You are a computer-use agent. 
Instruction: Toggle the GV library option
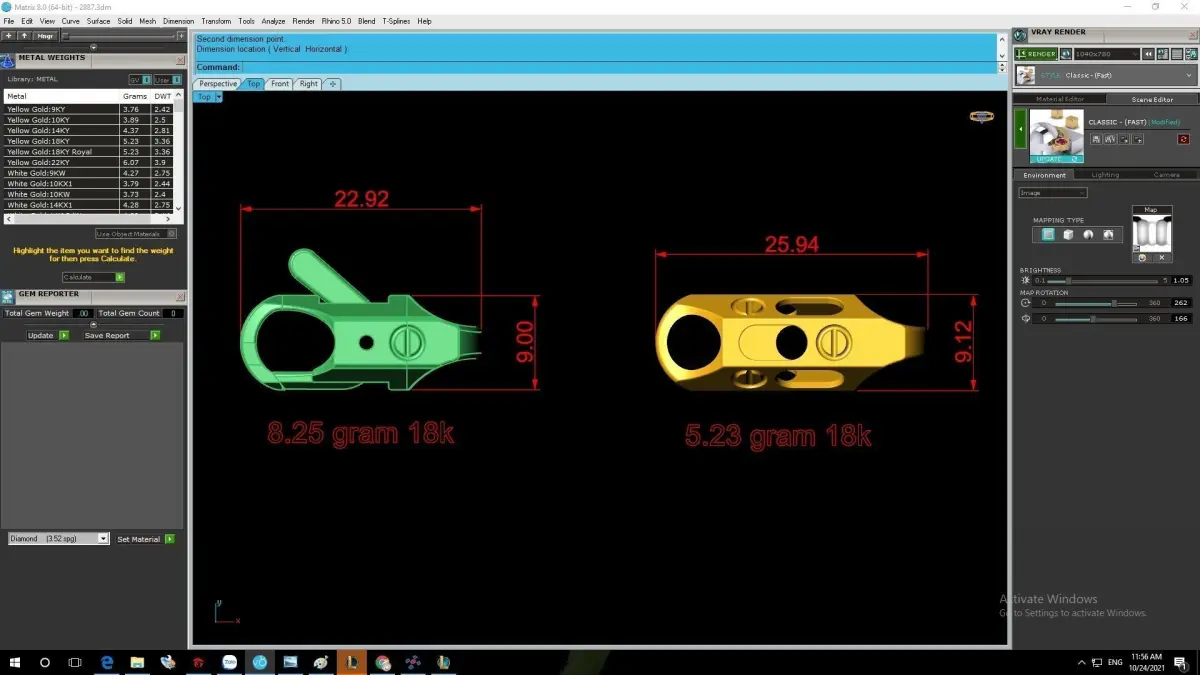click(x=140, y=79)
